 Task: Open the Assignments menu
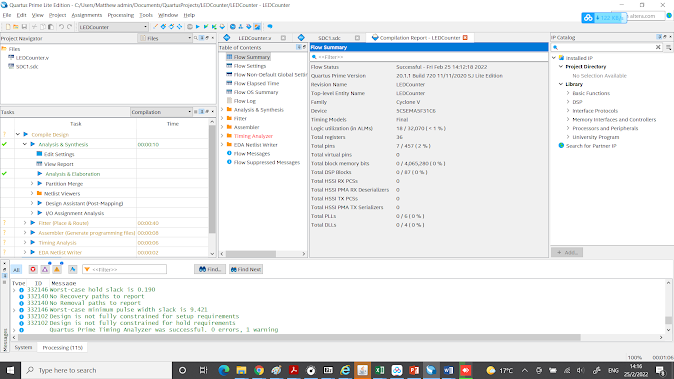coord(87,15)
